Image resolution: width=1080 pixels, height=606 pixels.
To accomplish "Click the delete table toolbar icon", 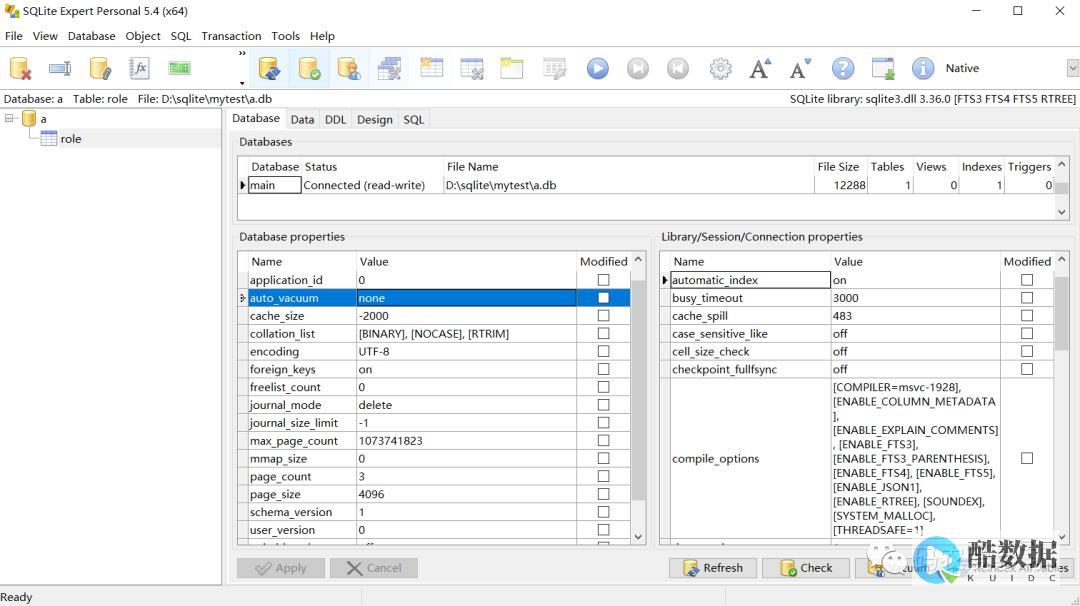I will pyautogui.click(x=472, y=68).
